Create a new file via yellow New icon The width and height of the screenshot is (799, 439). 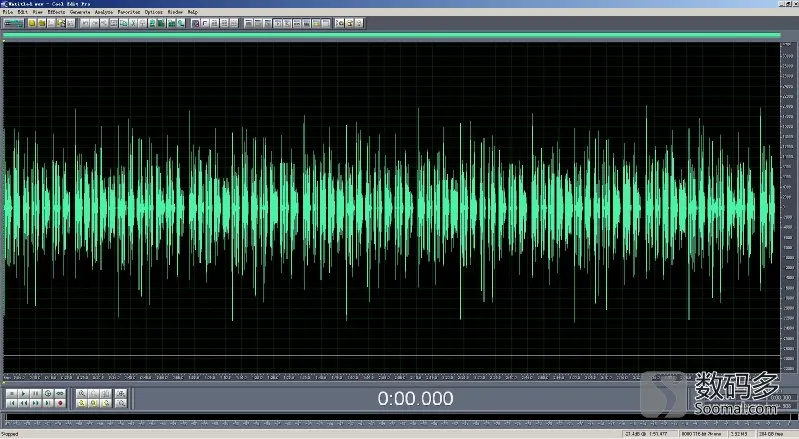(32, 23)
